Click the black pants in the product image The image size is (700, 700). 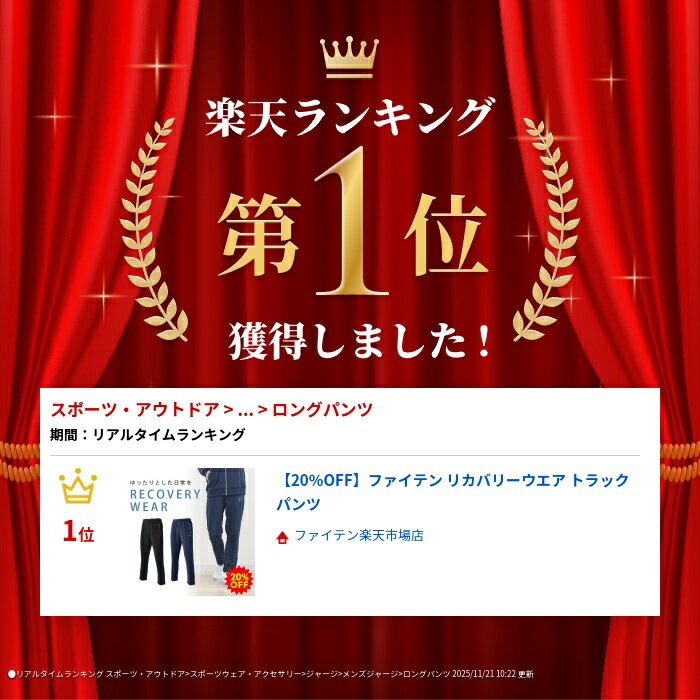click(x=152, y=551)
